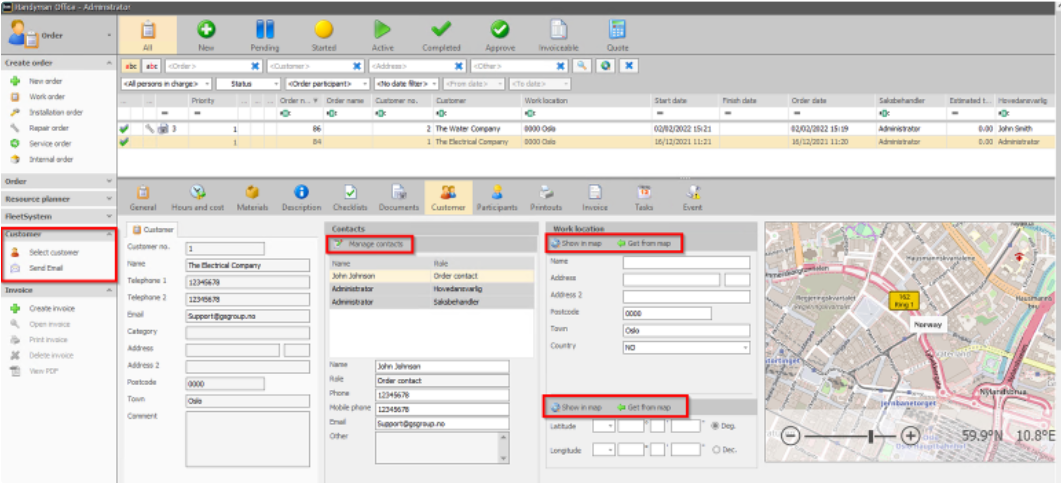This screenshot has width=1061, height=483.
Task: Switch to the Participants tab
Action: click(x=497, y=198)
